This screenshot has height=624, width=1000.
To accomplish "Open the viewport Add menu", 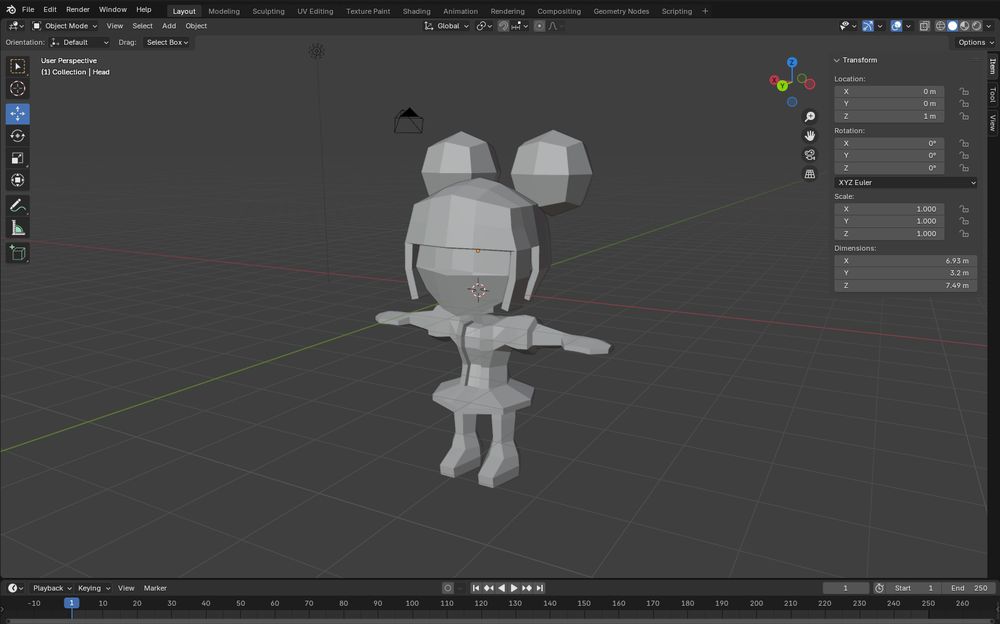I will click(x=169, y=26).
